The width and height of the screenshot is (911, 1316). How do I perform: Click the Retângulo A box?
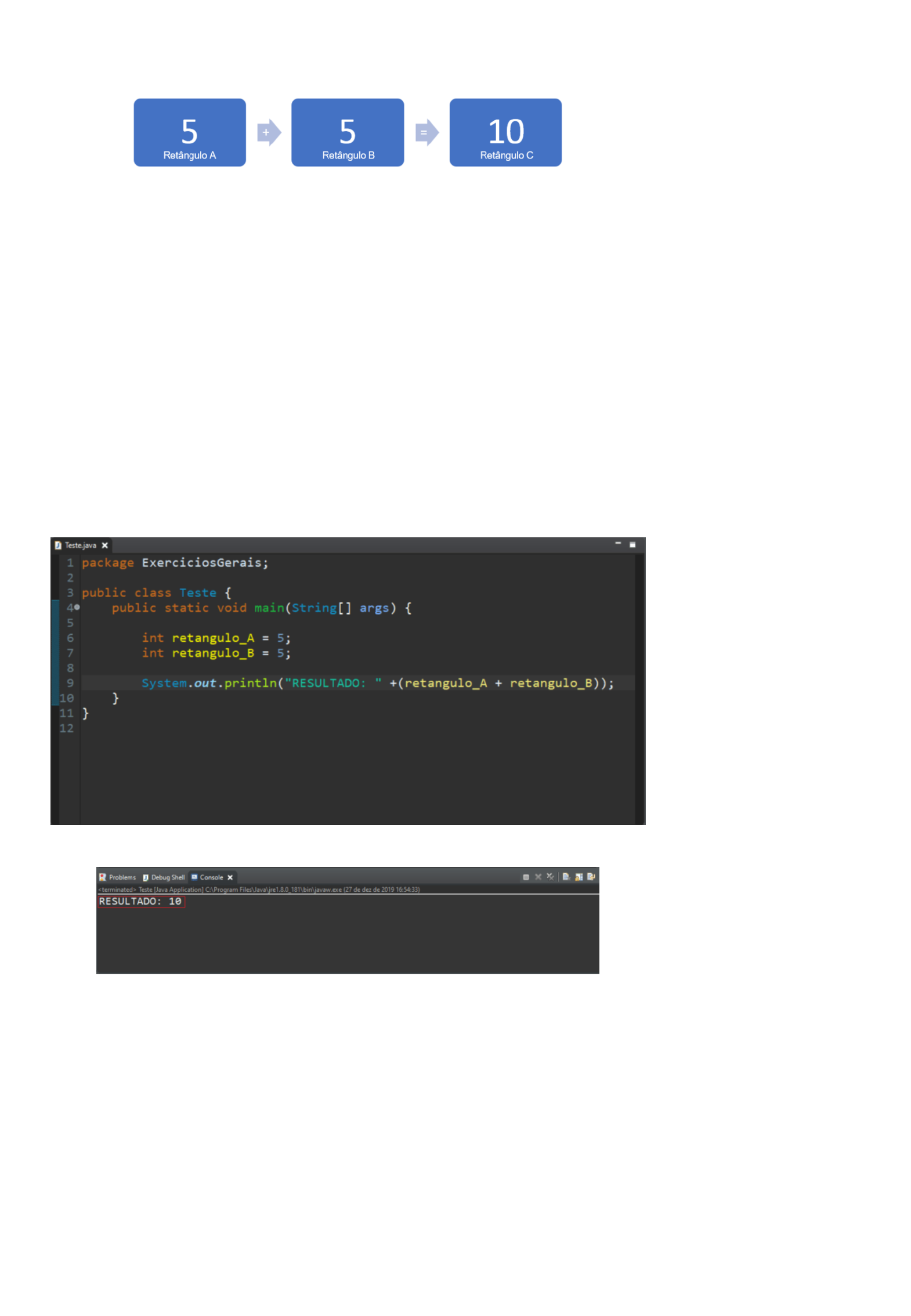click(189, 132)
